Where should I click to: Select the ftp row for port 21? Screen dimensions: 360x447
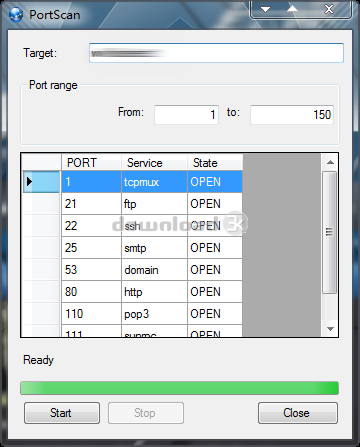(152, 204)
